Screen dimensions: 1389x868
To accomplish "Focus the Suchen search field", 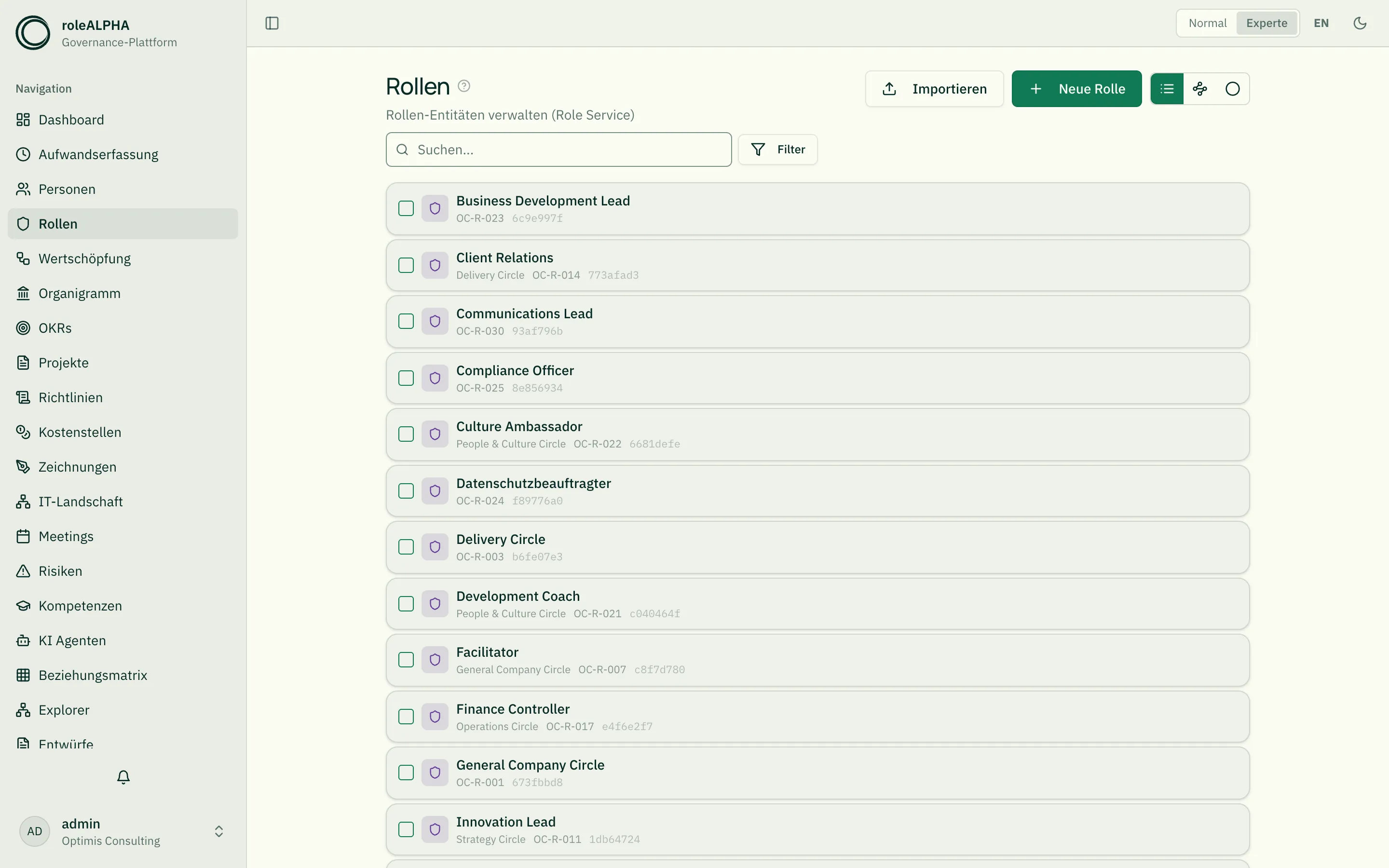I will pos(558,150).
